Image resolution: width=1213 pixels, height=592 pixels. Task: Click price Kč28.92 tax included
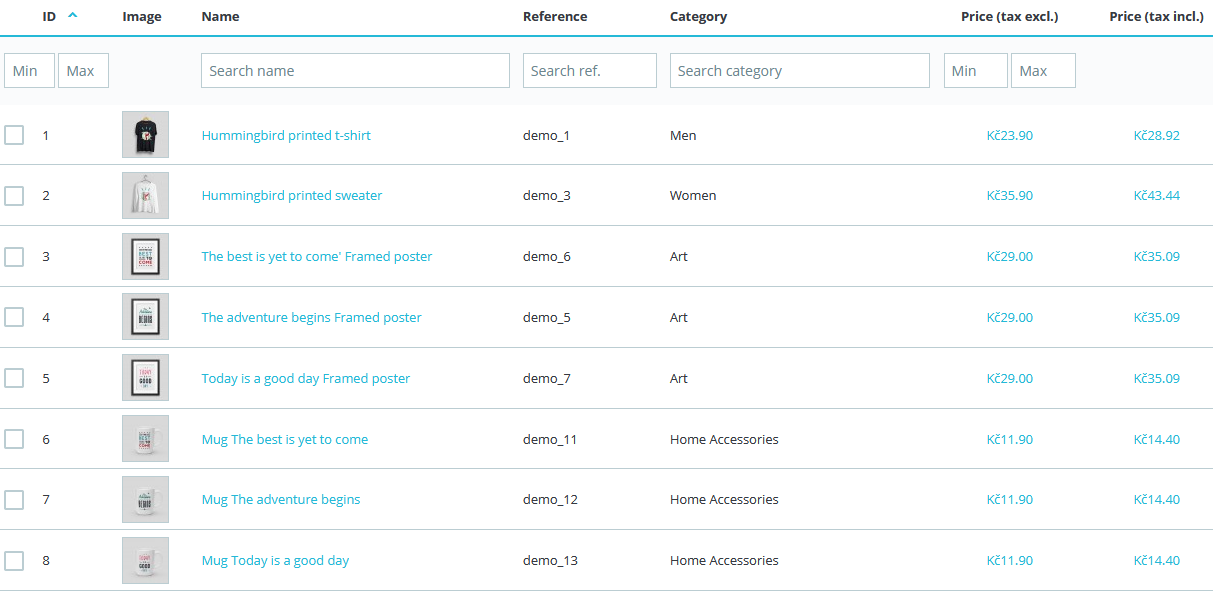pos(1157,135)
